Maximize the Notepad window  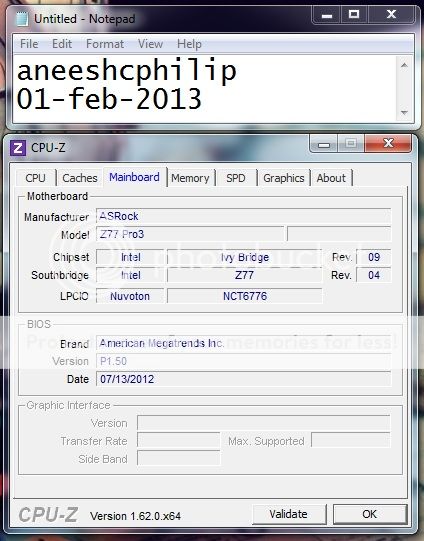click(354, 15)
